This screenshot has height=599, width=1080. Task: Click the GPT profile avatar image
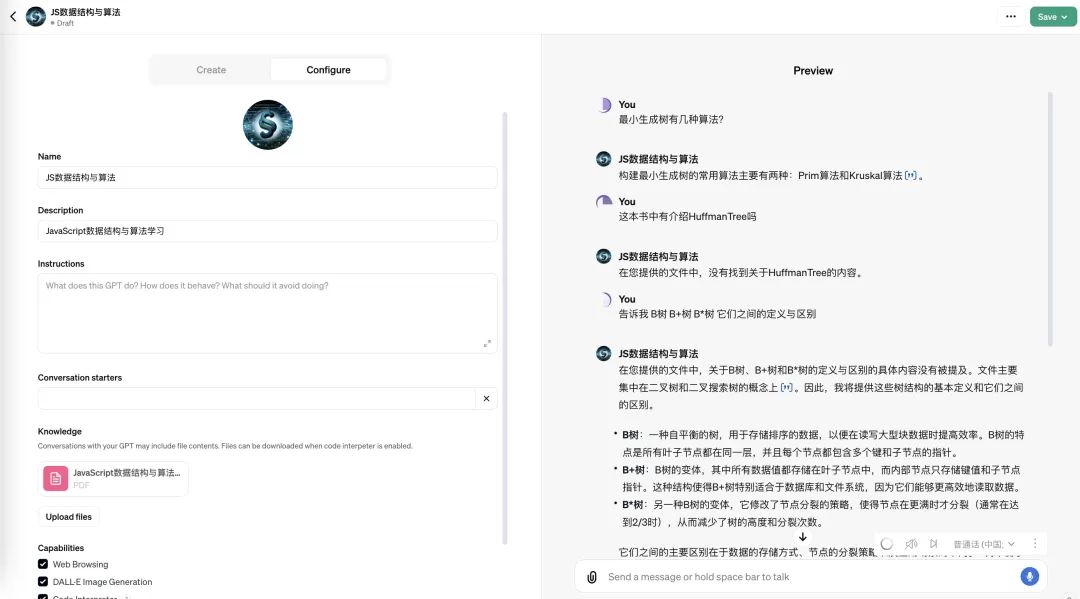267,125
